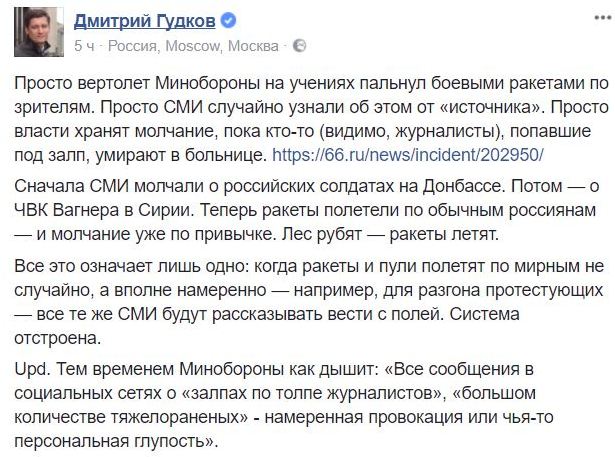The image size is (615, 457).
Task: Open the Дмитрий Гудков author name link
Action: pyautogui.click(x=145, y=21)
